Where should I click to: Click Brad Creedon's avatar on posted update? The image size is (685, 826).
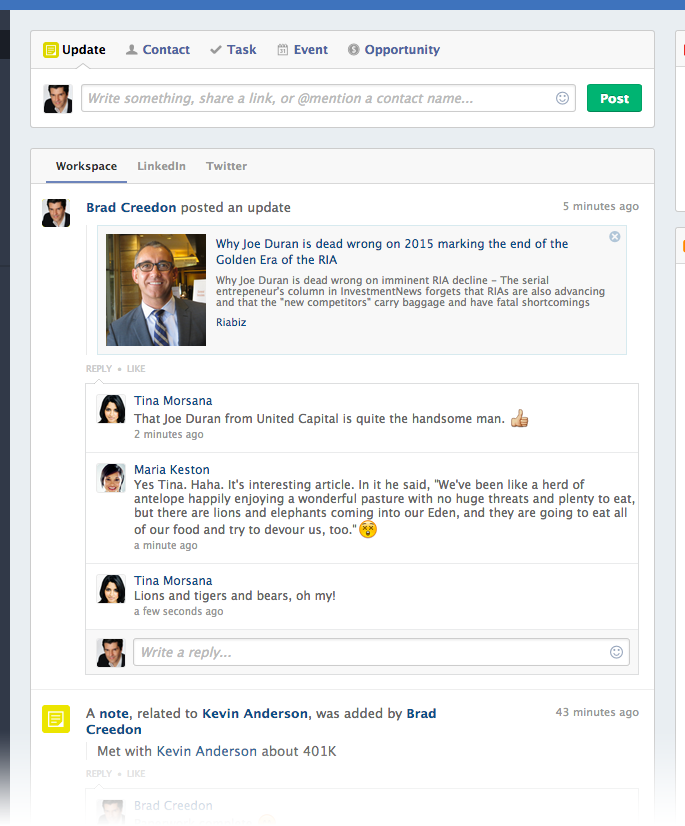(x=56, y=213)
